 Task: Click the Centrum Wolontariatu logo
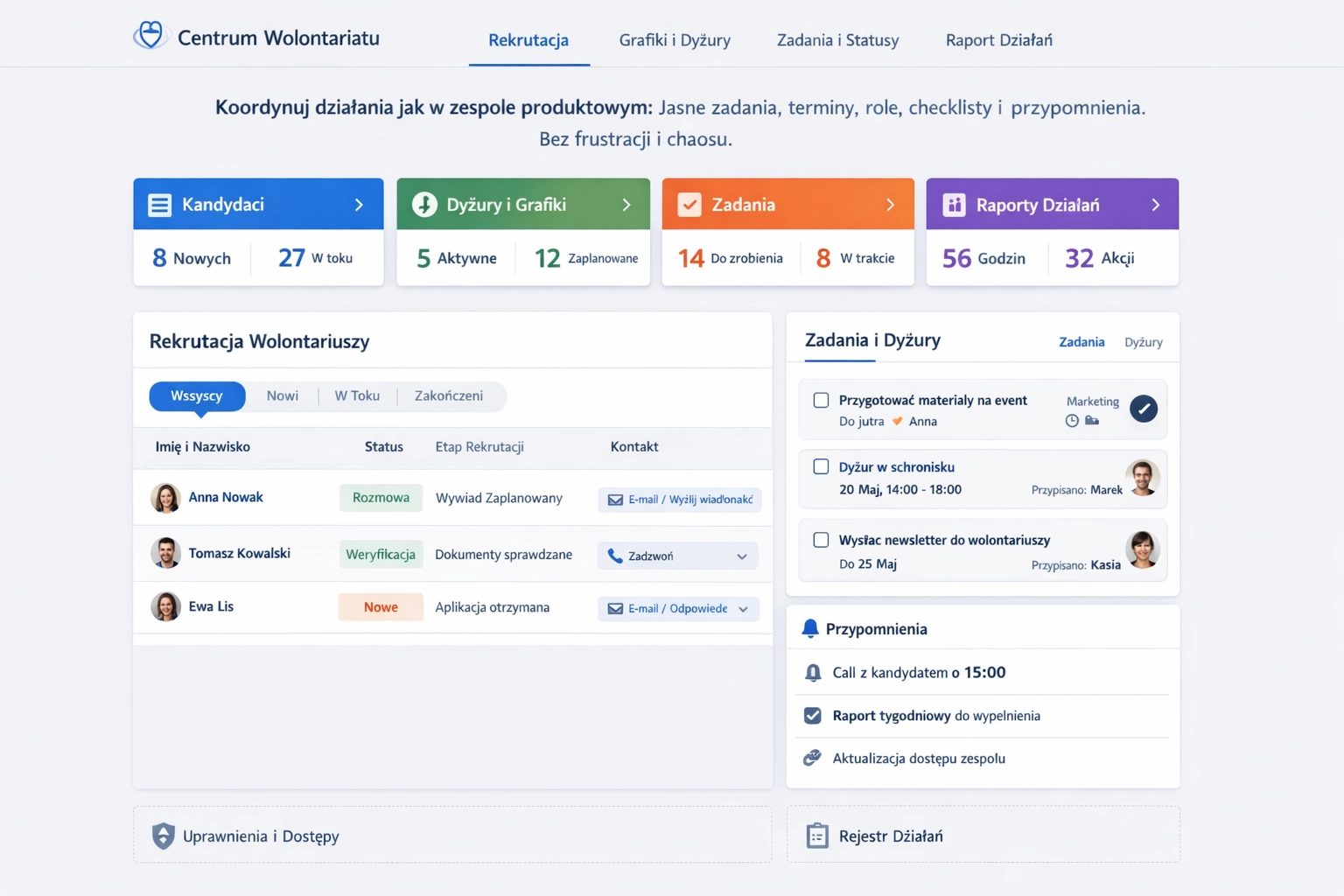256,37
